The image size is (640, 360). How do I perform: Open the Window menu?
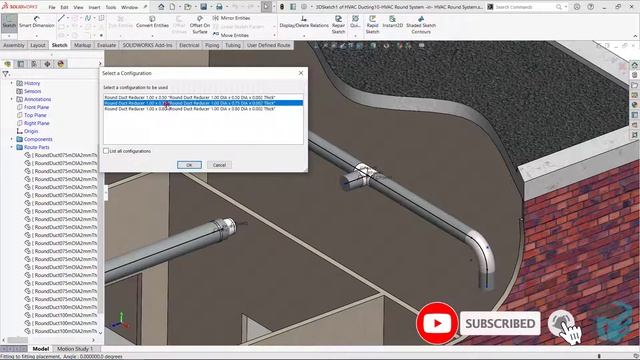(129, 7)
